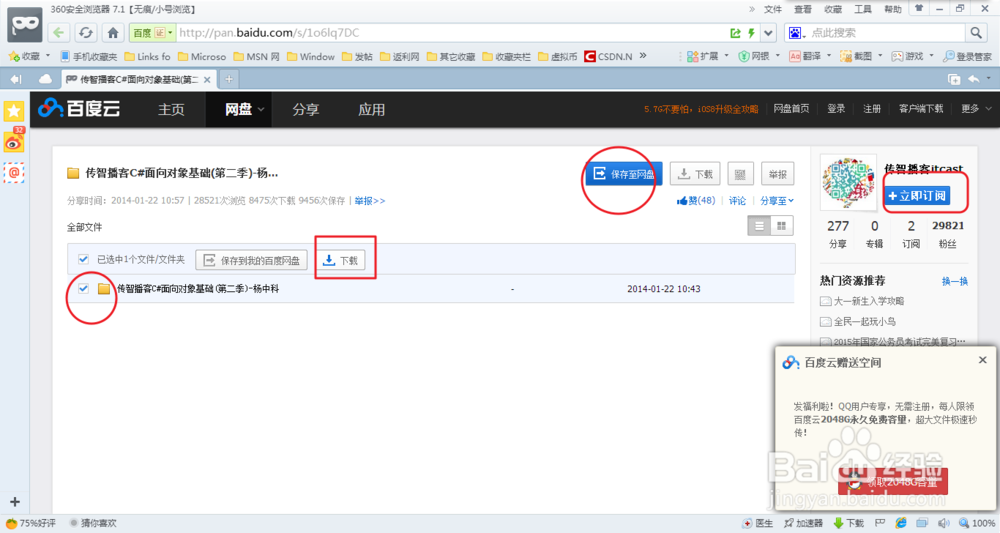Open the 翻译 translate extension
1000x533 pixels.
coord(805,56)
